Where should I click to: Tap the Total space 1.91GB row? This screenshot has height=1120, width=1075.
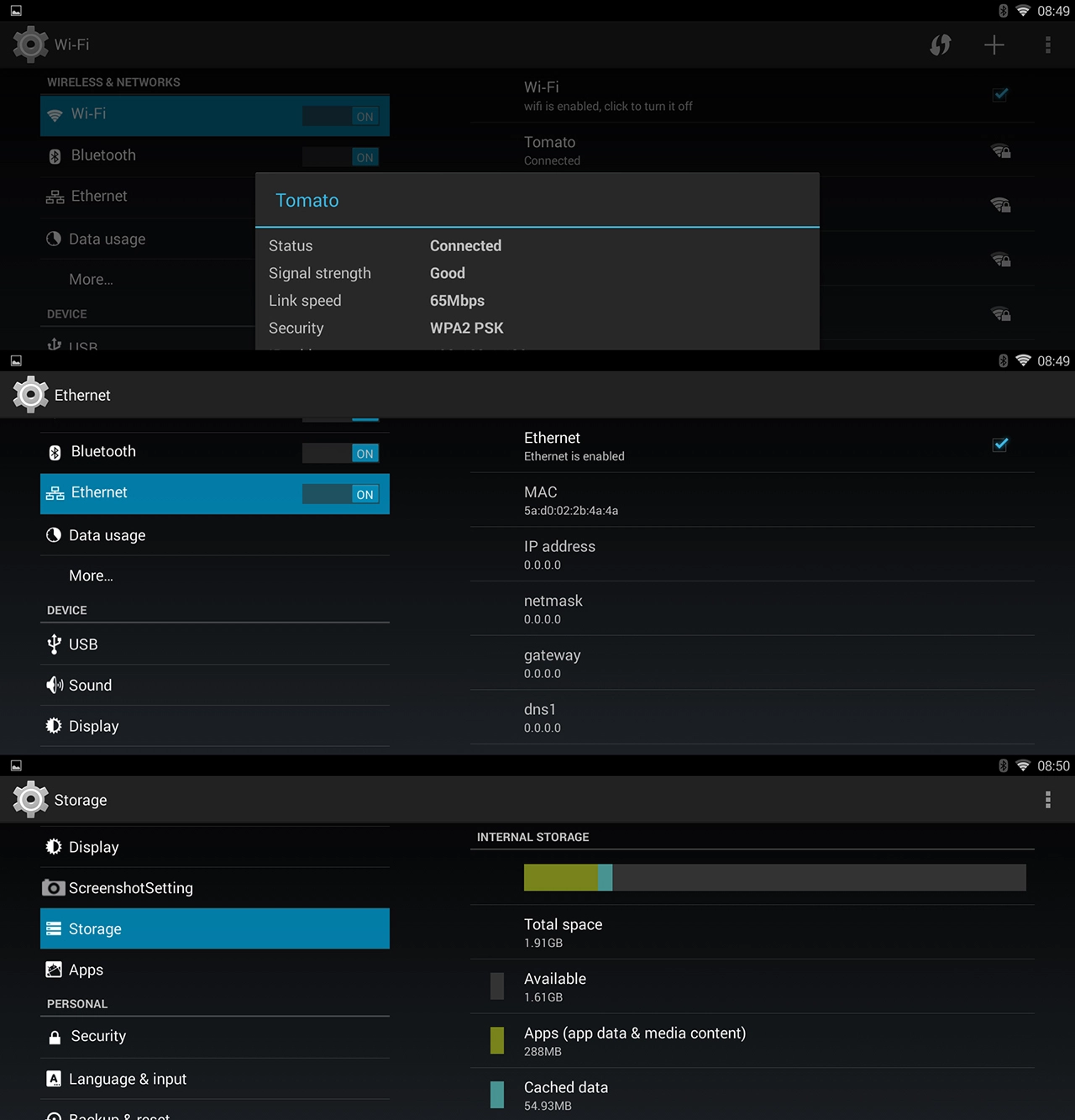point(752,933)
